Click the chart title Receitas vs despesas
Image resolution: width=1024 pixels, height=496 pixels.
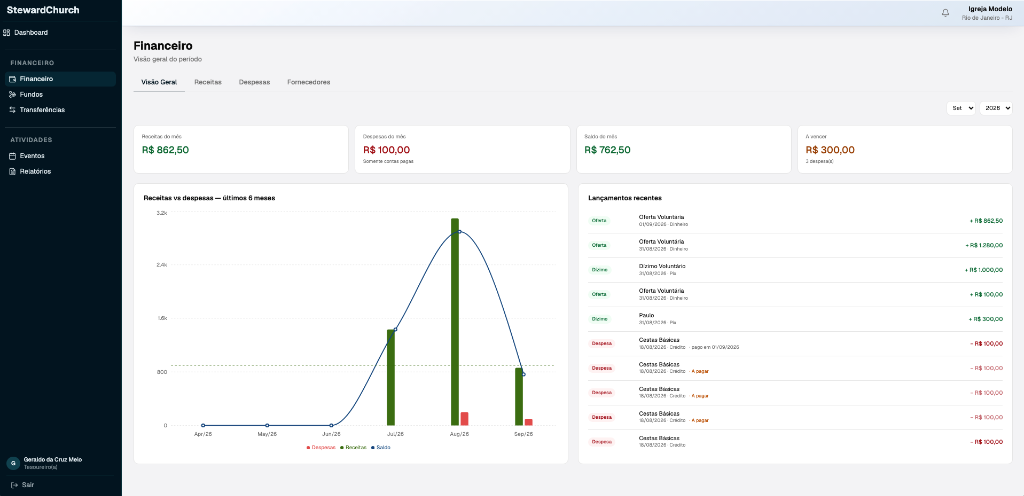point(209,197)
